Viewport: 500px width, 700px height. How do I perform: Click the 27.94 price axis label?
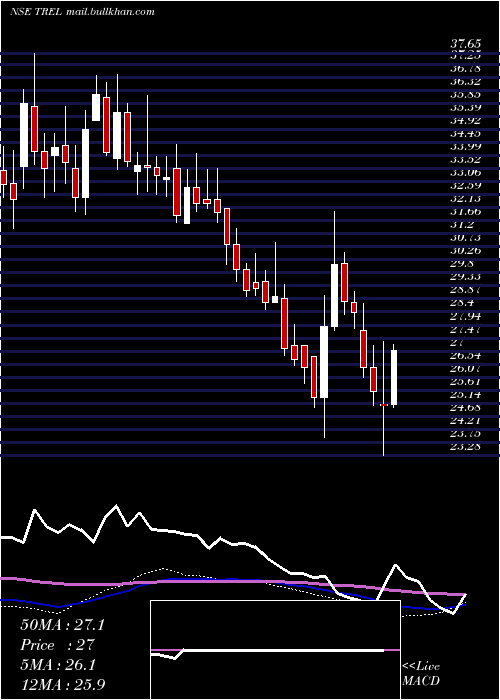[x=465, y=317]
